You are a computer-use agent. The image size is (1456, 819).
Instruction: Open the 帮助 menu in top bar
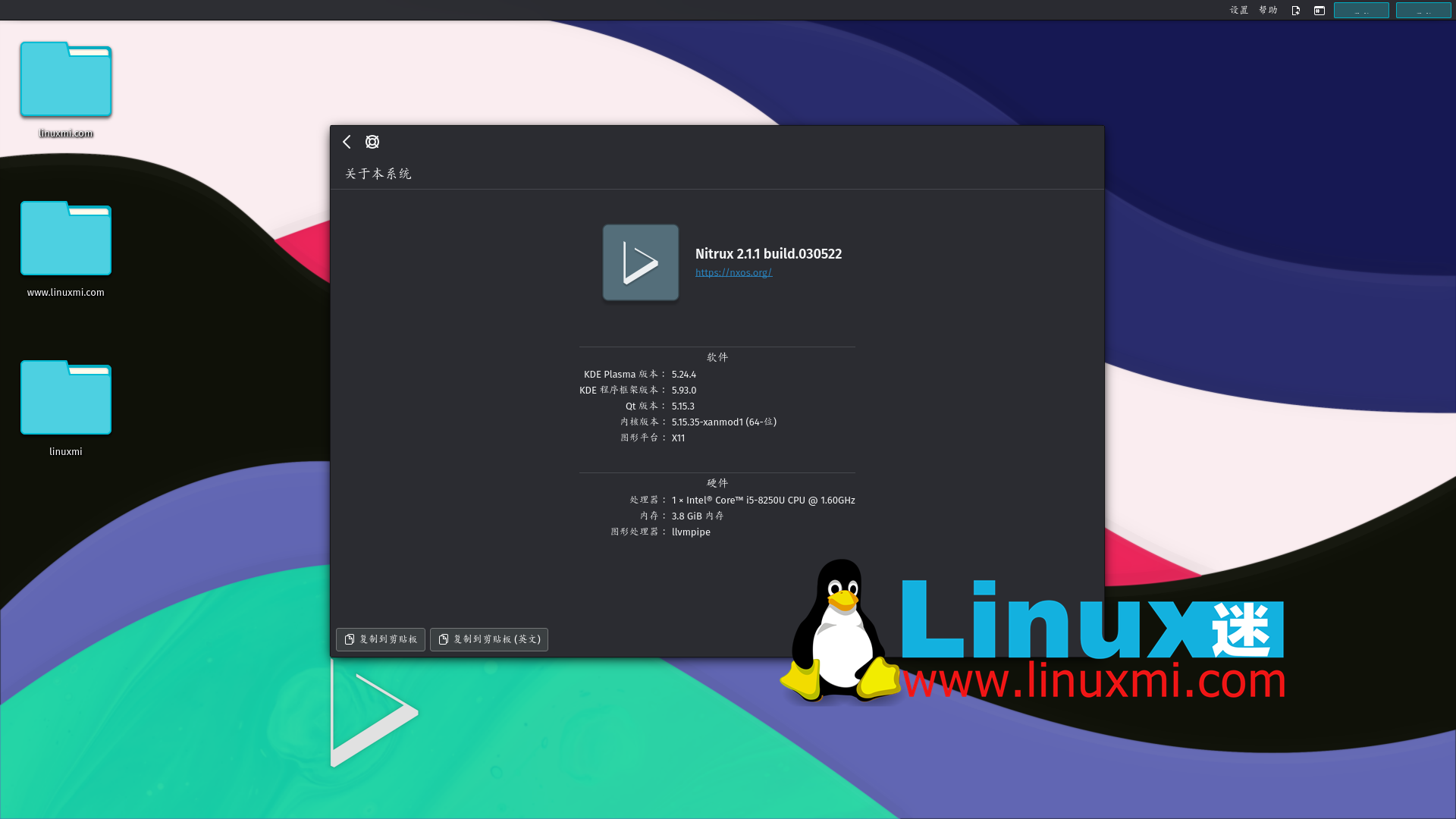click(x=1269, y=10)
